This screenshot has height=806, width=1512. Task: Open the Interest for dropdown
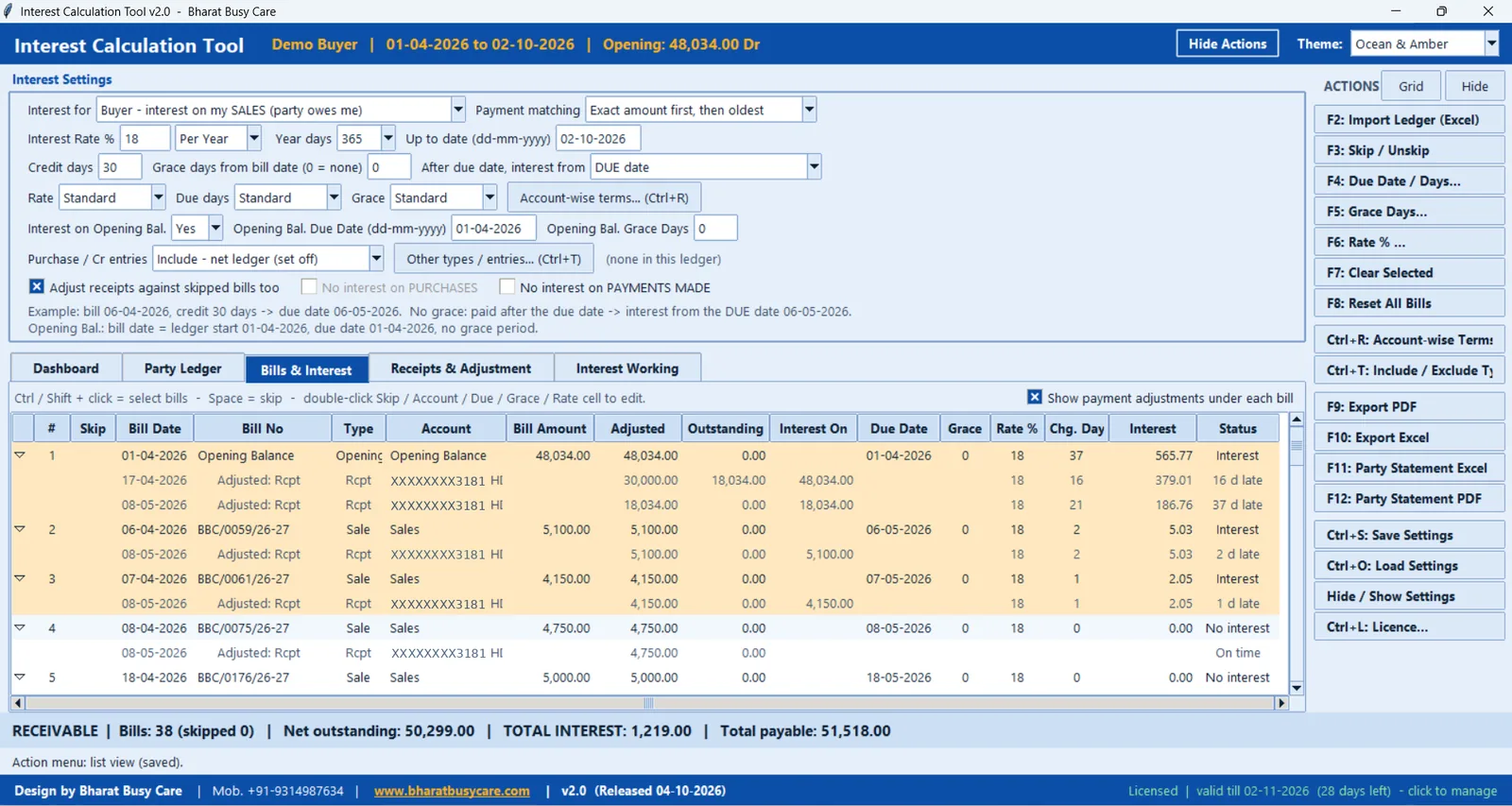tap(457, 110)
